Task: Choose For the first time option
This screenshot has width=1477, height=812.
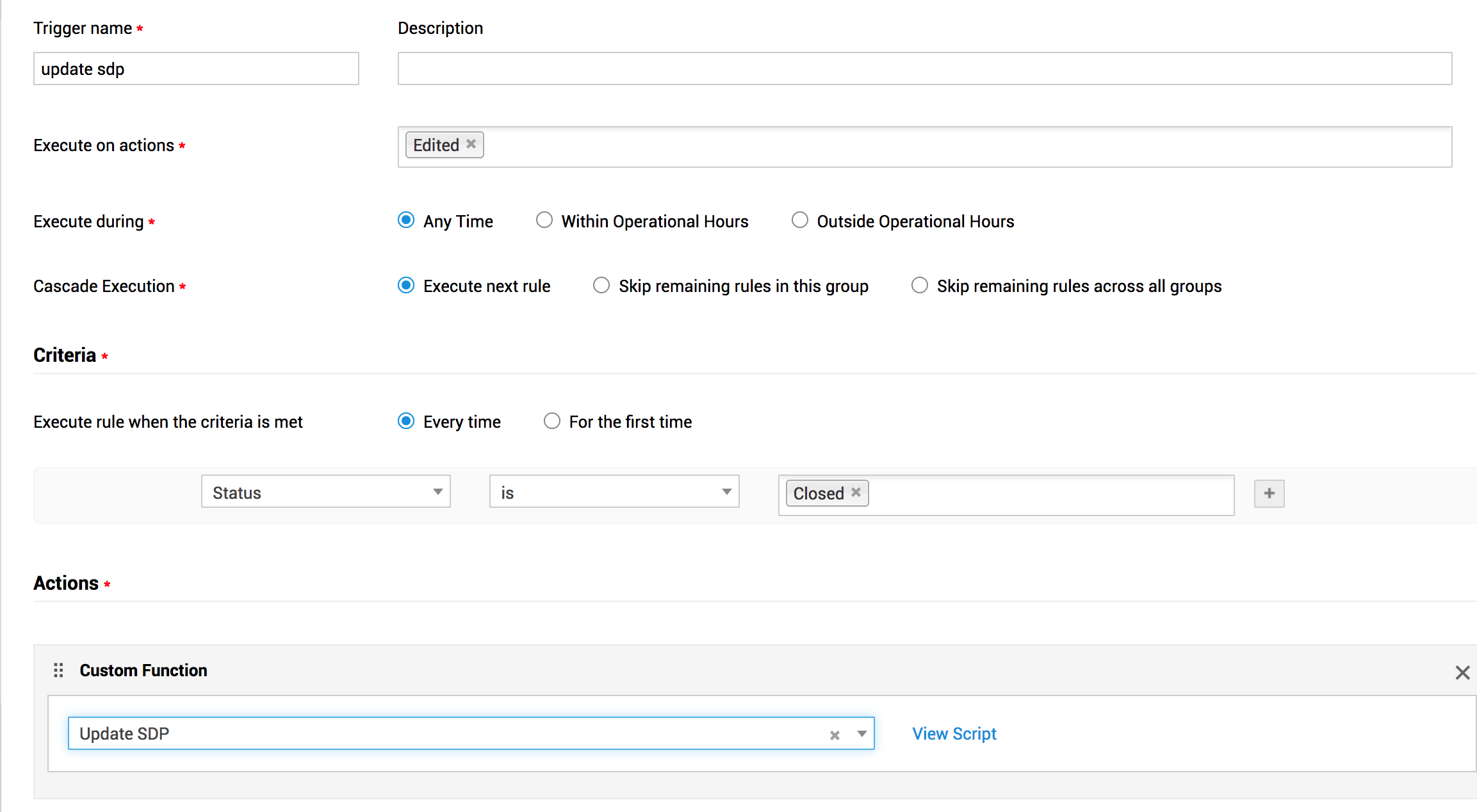Action: click(x=551, y=421)
